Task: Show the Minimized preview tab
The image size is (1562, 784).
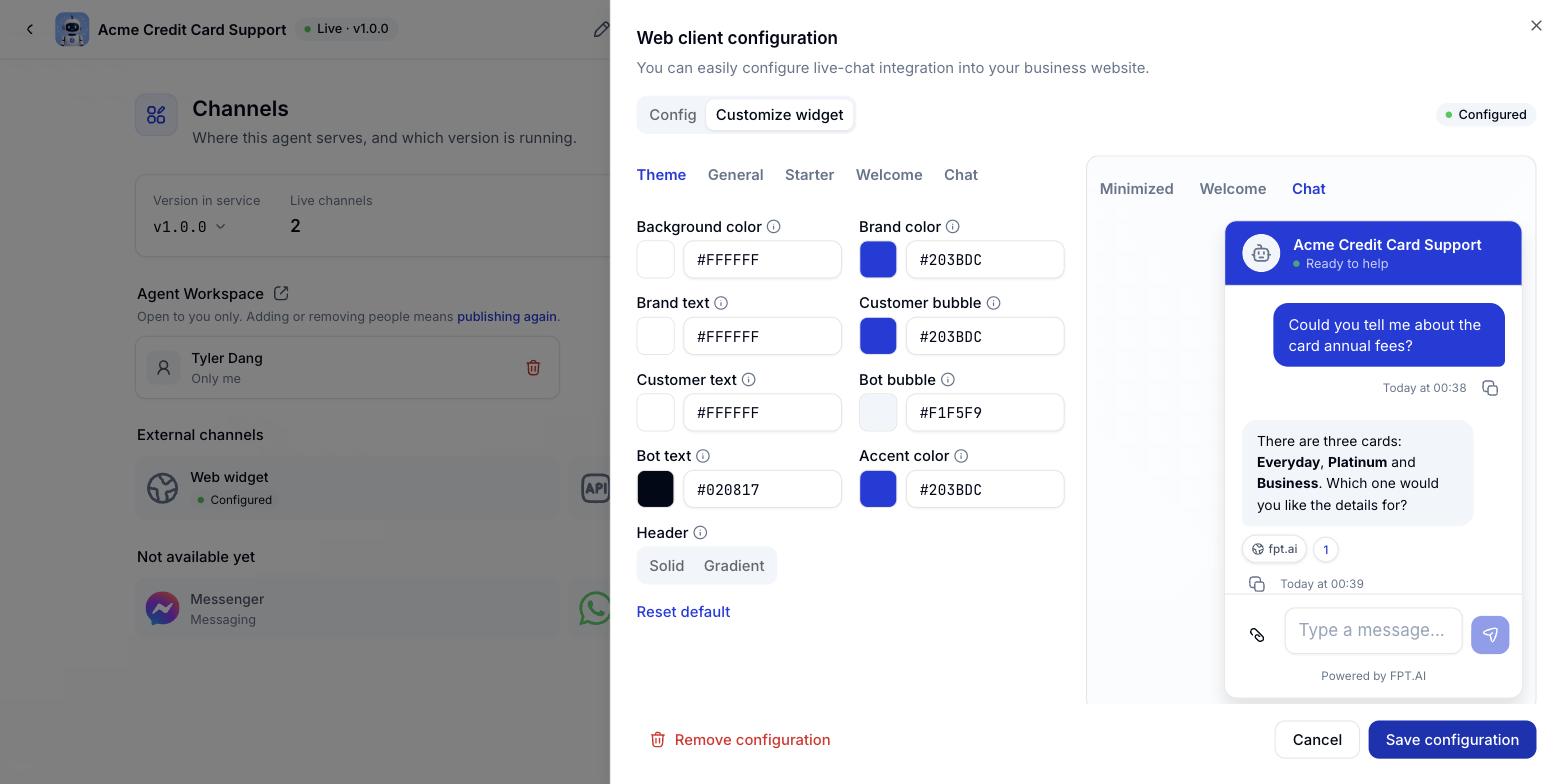Action: point(1136,189)
